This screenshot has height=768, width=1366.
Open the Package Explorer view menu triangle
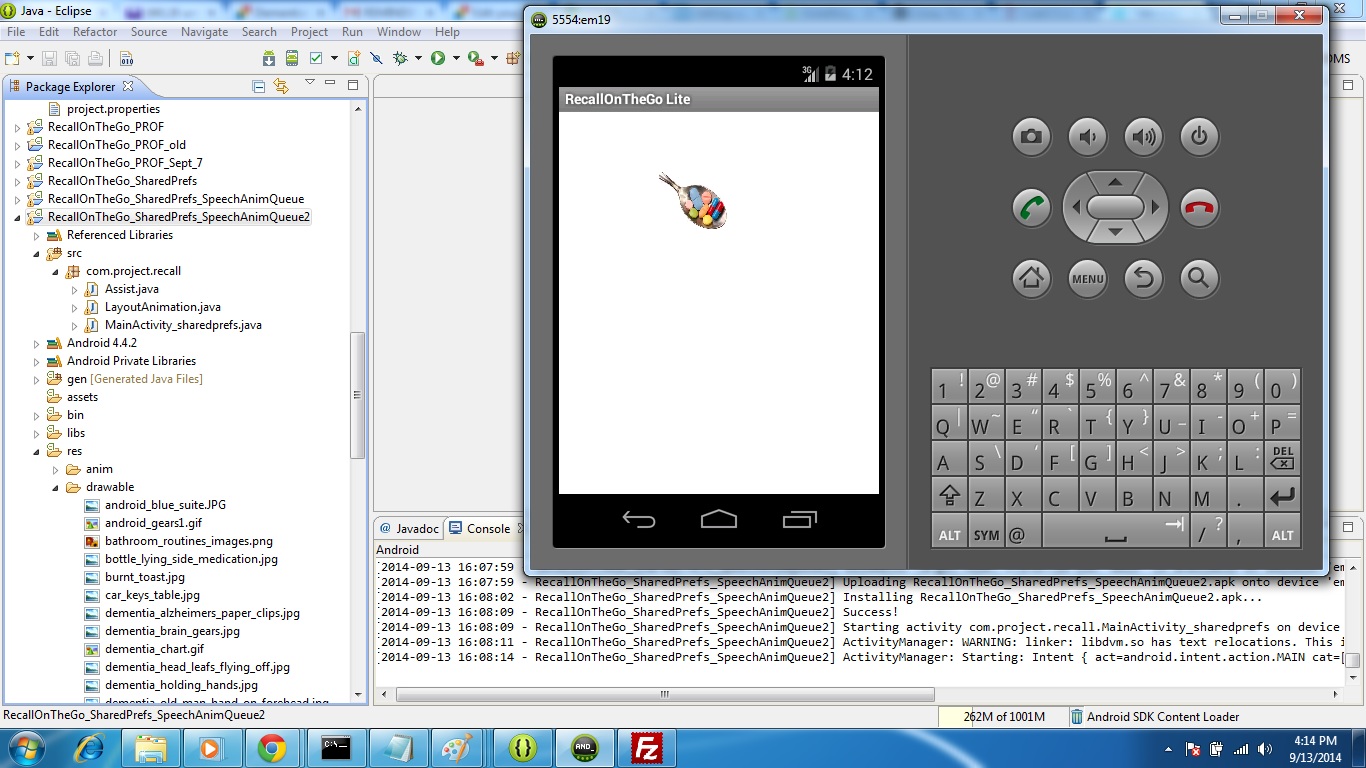point(309,84)
